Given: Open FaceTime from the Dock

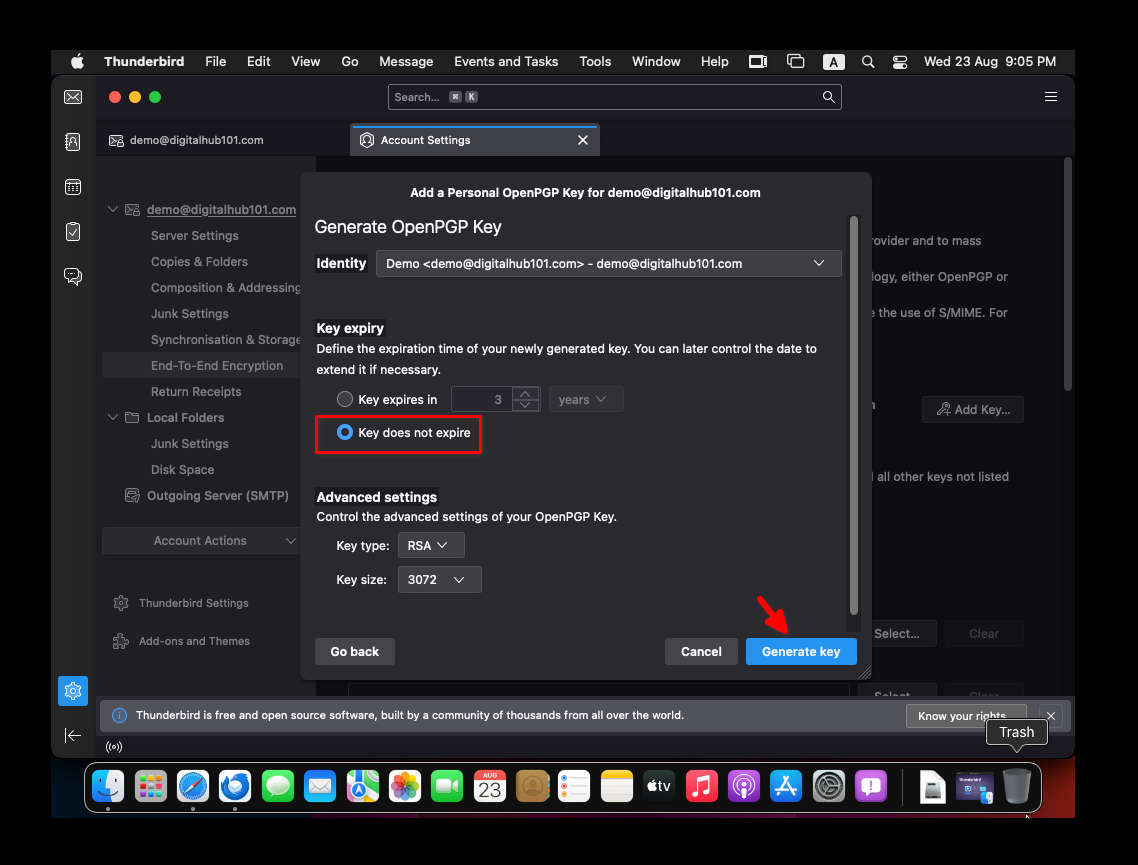Looking at the screenshot, I should pos(447,786).
